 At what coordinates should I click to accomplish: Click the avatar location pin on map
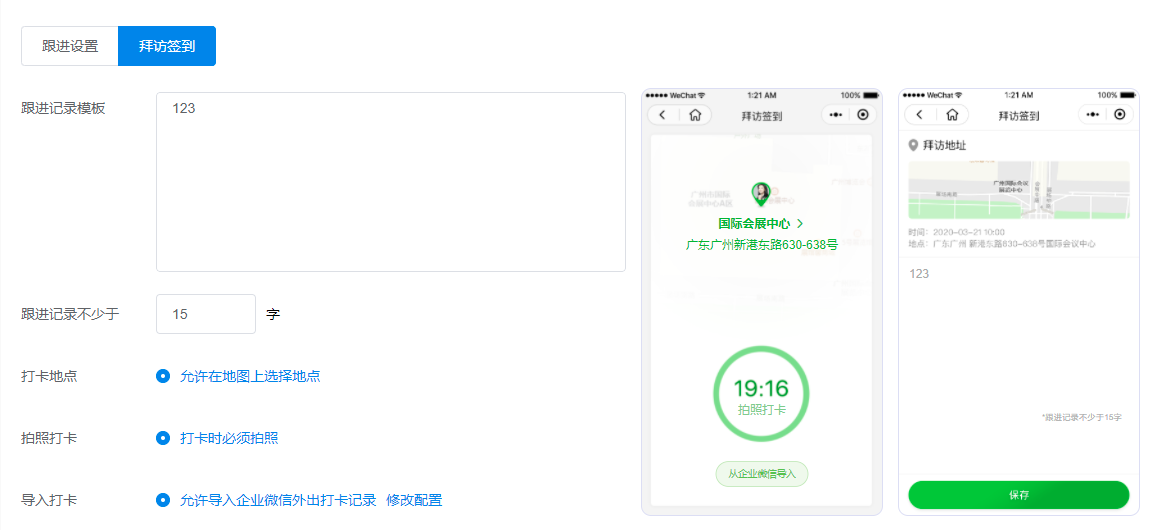[761, 194]
